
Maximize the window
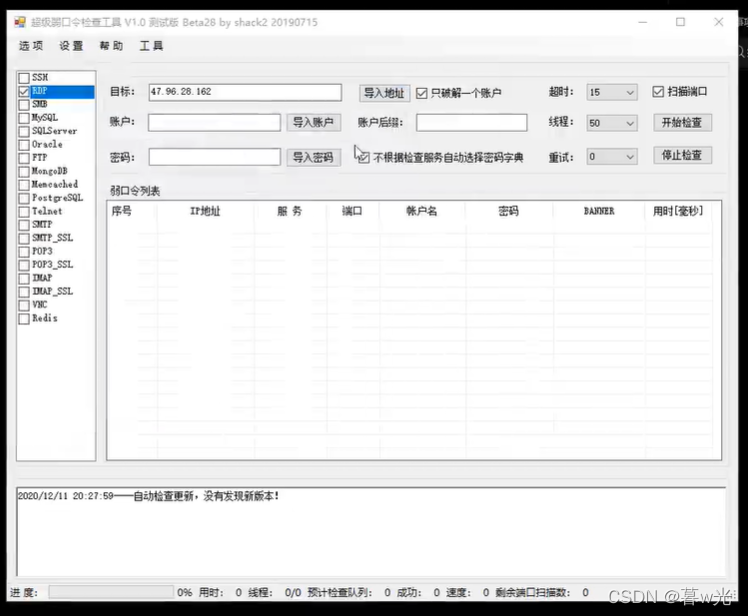[x=680, y=22]
